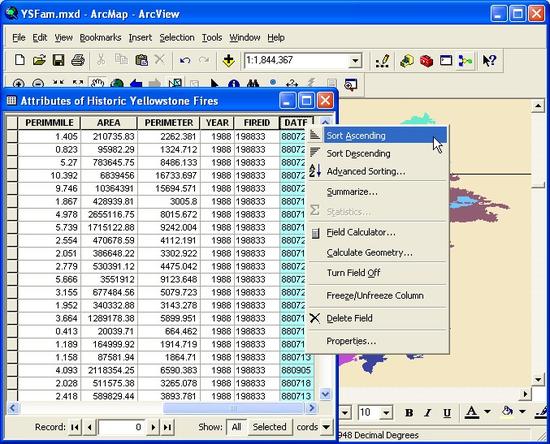The width and height of the screenshot is (550, 444).
Task: Click the Save disk icon
Action: 58,60
